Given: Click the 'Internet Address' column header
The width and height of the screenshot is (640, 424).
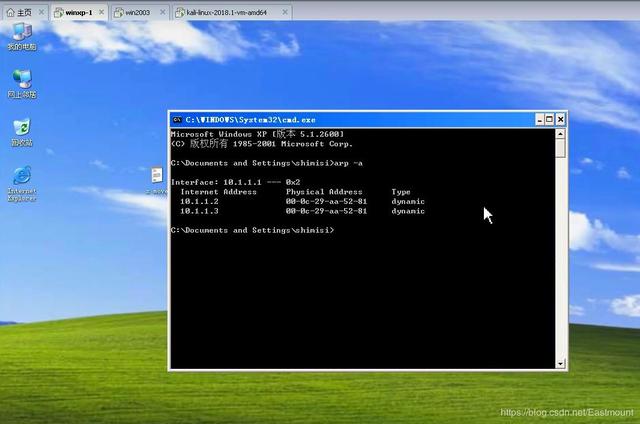Looking at the screenshot, I should (x=218, y=192).
